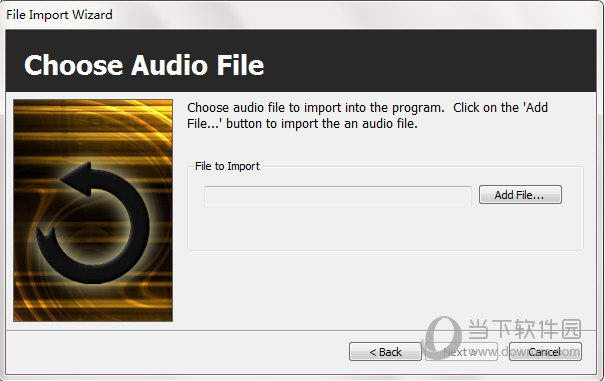Click the 'Add File...' button
This screenshot has width=605, height=381.
pos(520,195)
